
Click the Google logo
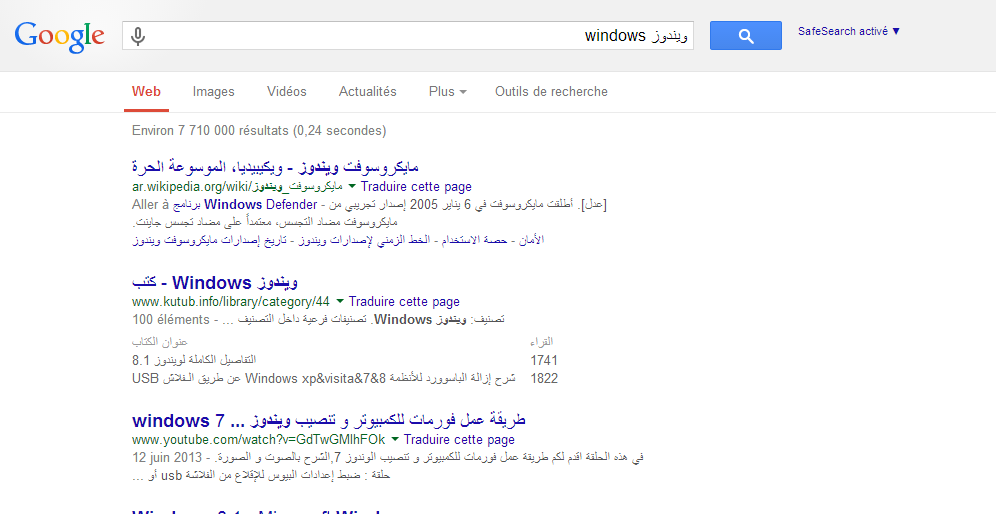pos(59,36)
